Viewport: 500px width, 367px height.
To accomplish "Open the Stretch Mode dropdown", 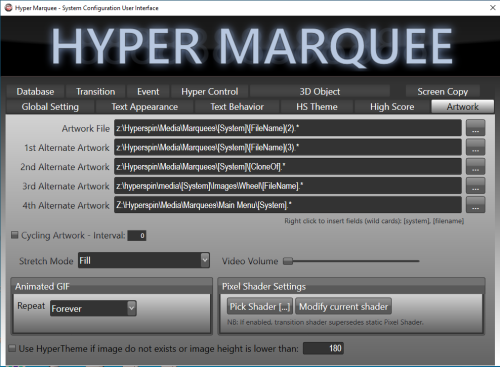I will [144, 260].
